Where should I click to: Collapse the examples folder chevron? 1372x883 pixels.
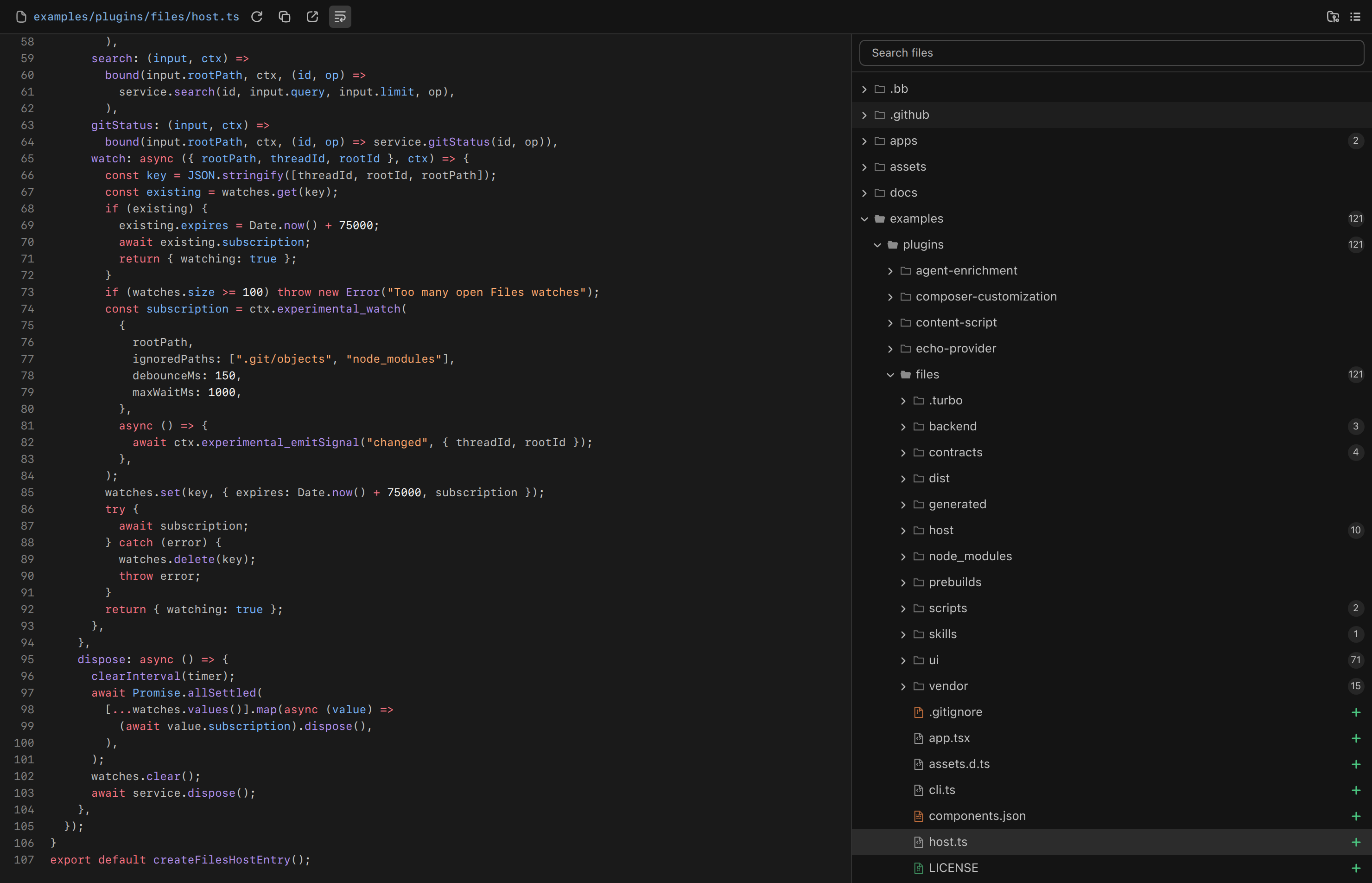coord(864,219)
